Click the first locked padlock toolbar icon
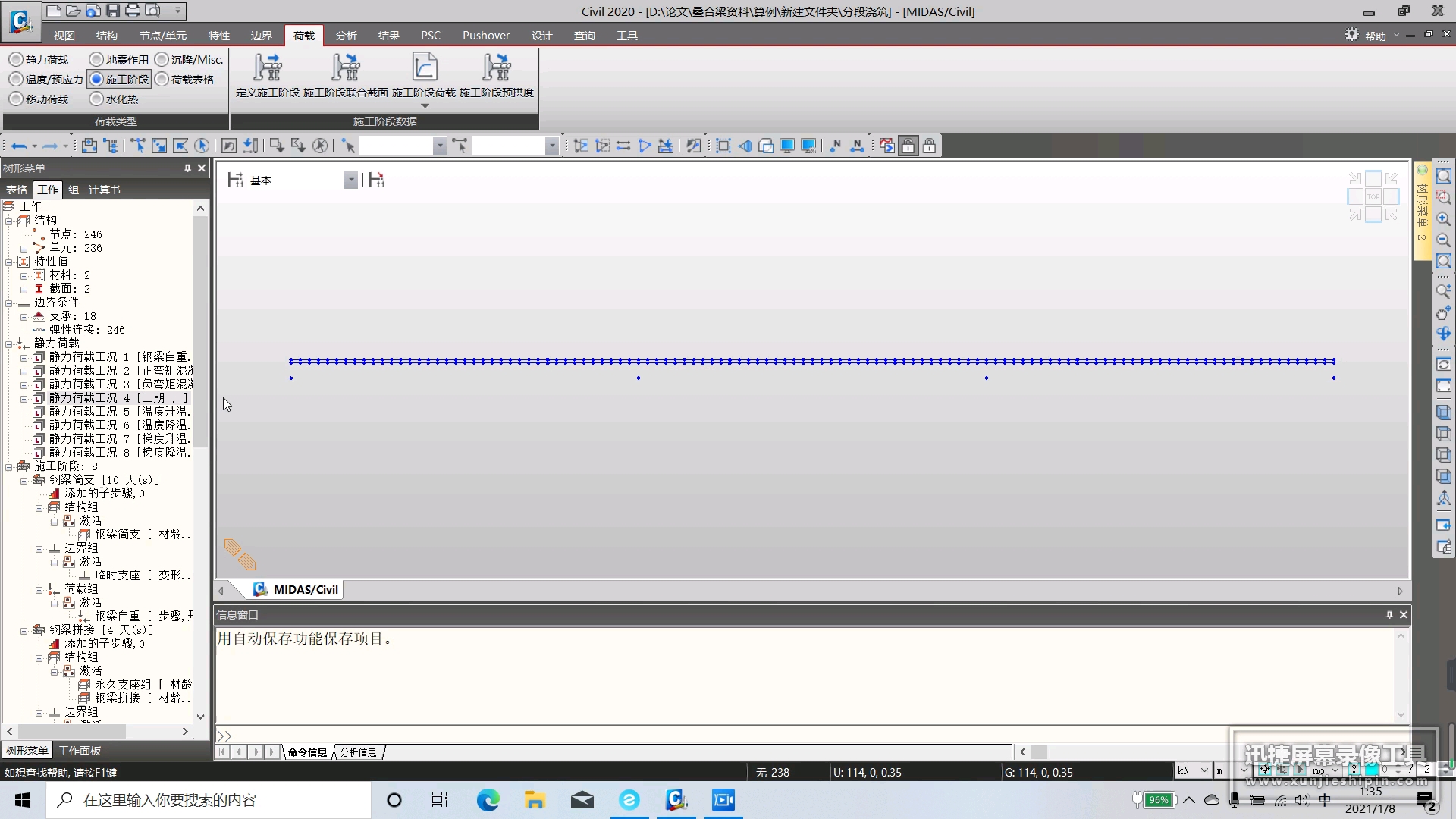1456x819 pixels. coord(908,146)
